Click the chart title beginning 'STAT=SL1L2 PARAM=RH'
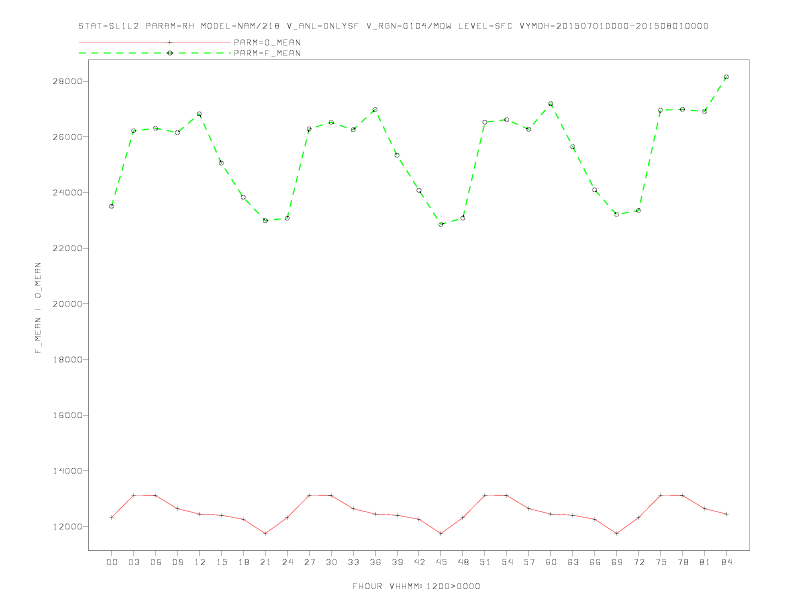 click(393, 26)
